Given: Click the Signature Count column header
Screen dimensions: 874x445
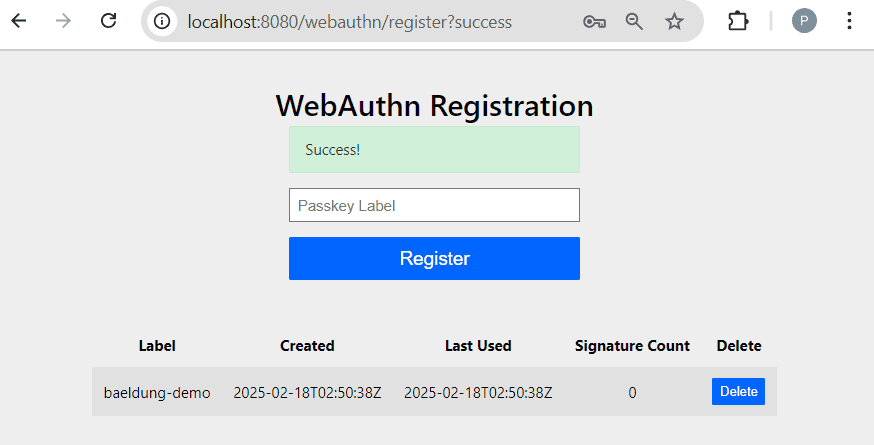Looking at the screenshot, I should pos(632,346).
